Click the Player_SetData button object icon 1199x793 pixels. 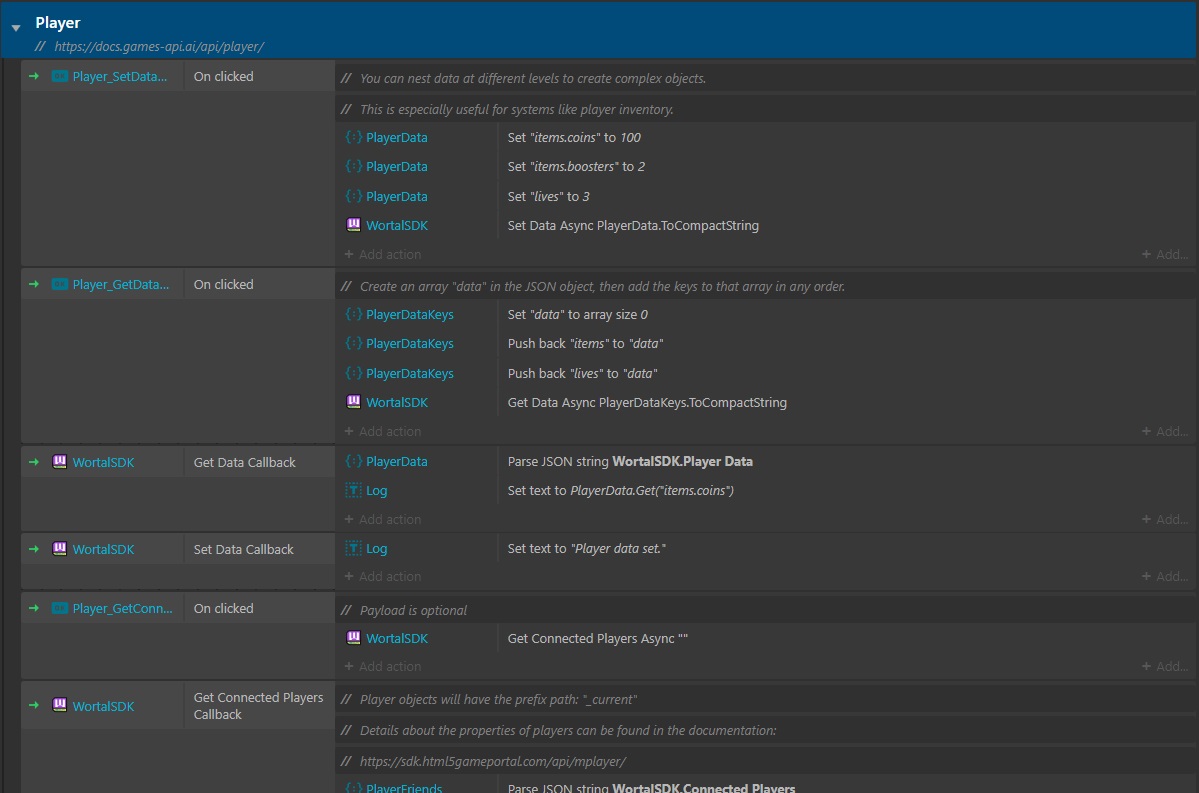coord(60,76)
